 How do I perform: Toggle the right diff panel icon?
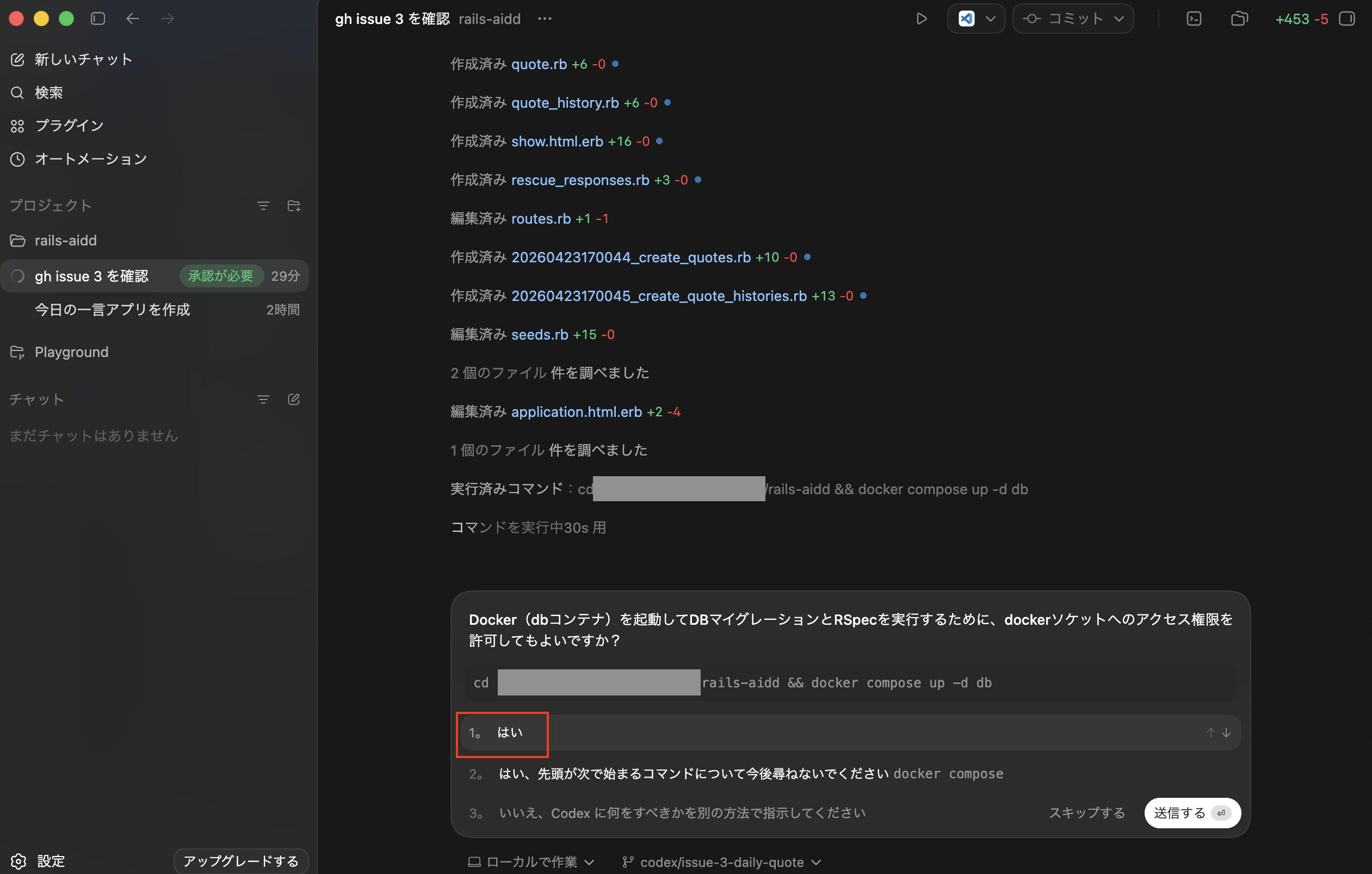1347,19
